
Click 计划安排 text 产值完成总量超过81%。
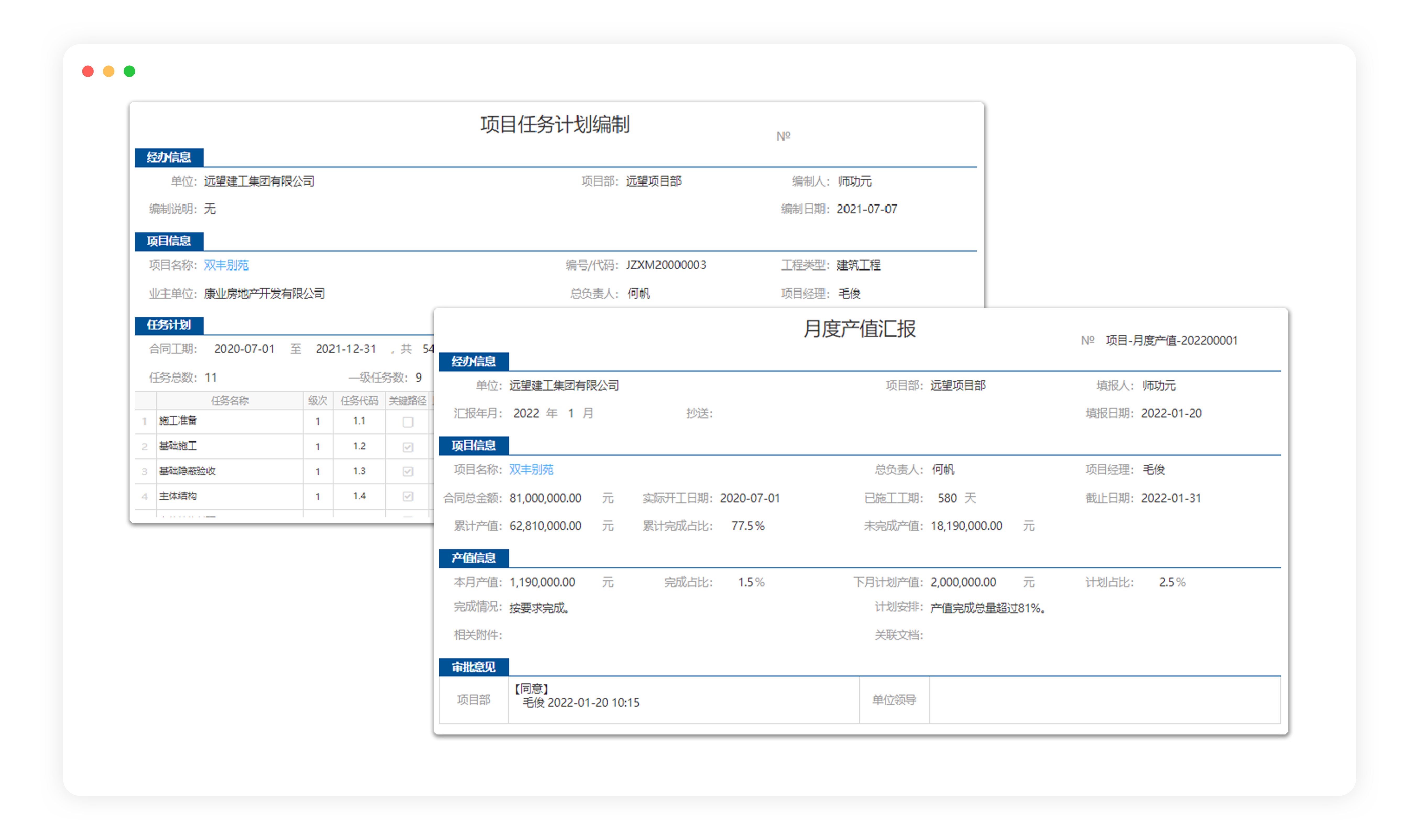coord(988,608)
